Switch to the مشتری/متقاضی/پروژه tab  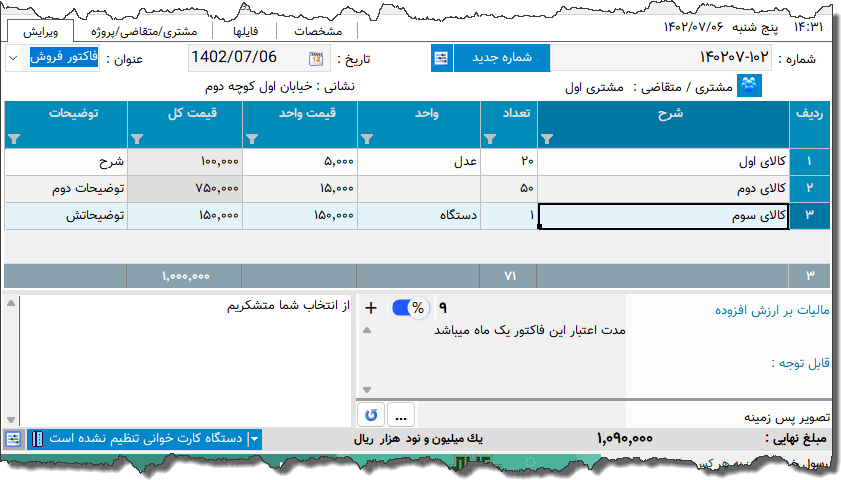point(144,32)
